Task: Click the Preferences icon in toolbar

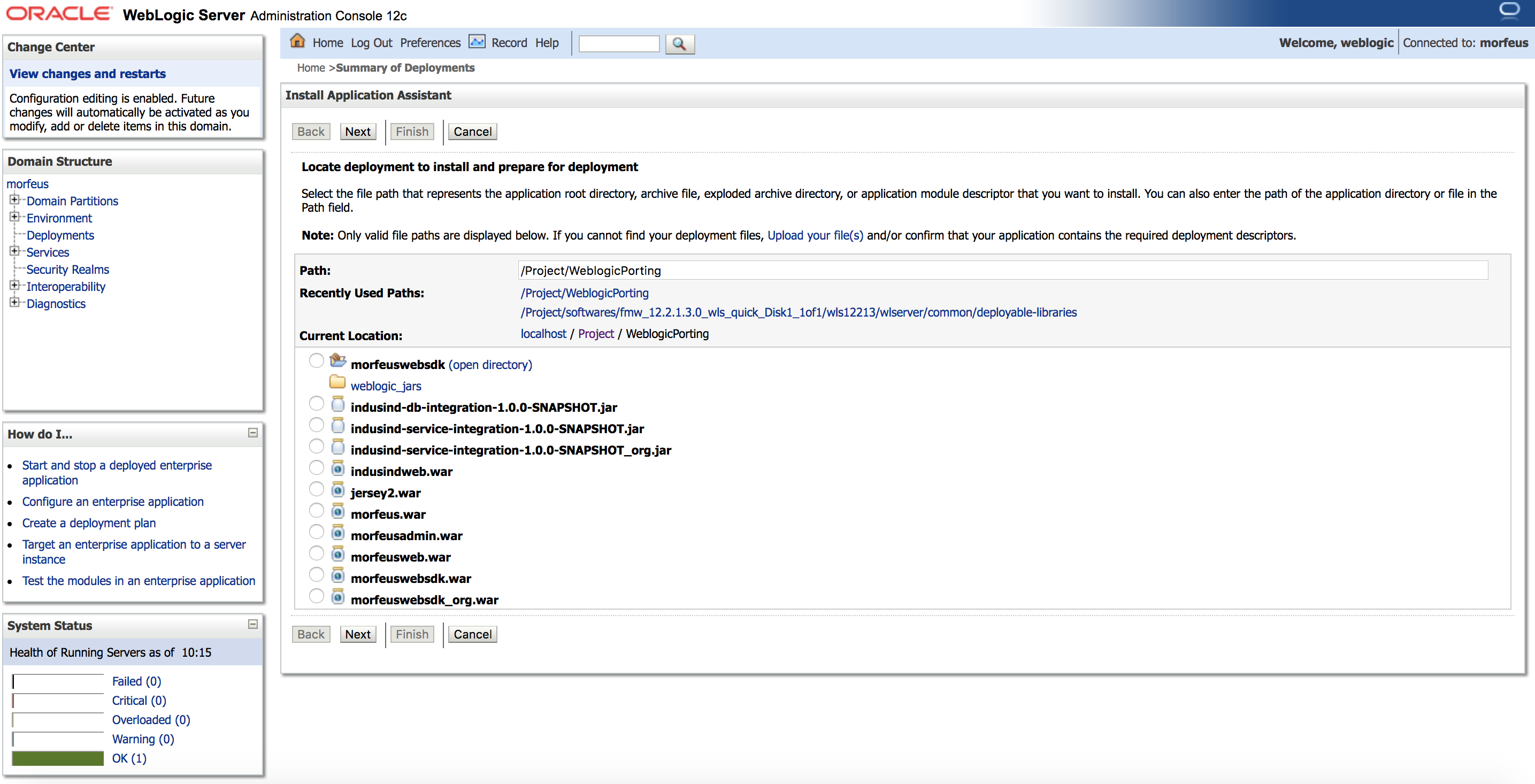Action: pos(430,43)
